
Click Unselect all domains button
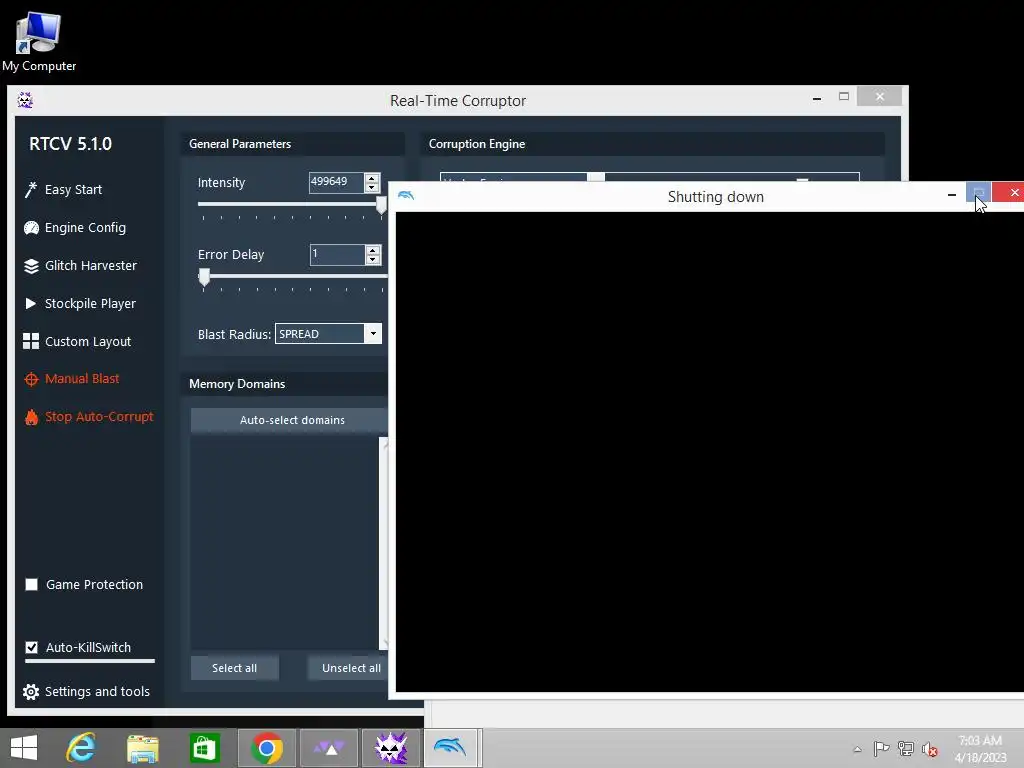coord(348,668)
